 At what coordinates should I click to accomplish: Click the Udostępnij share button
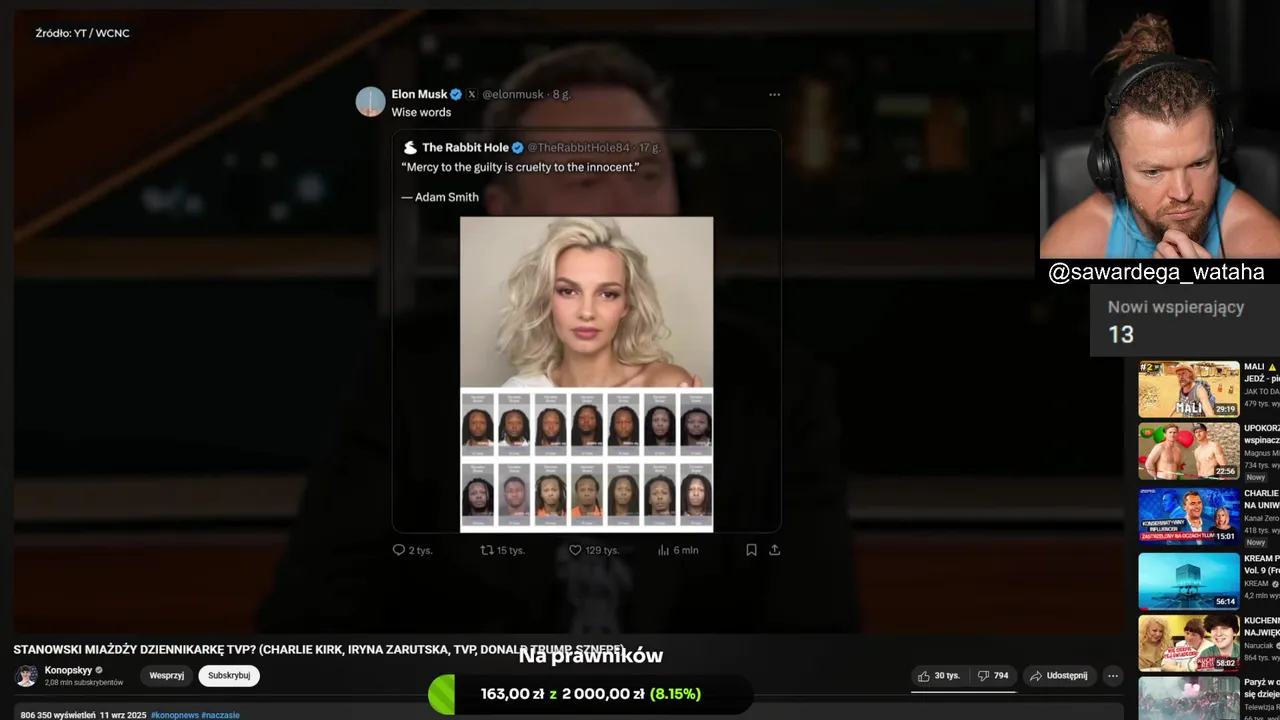click(x=1059, y=676)
